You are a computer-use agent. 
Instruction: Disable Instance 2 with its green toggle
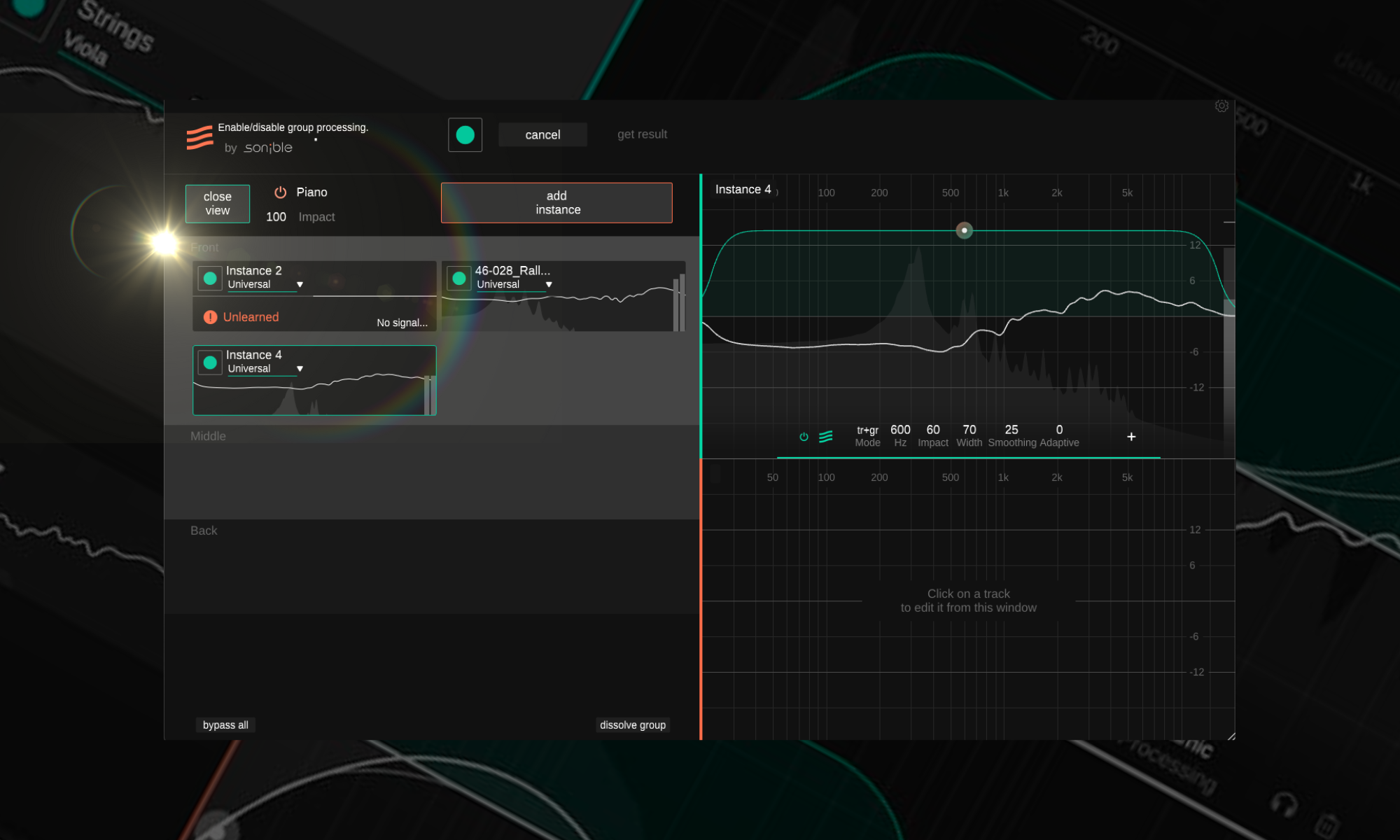coord(209,278)
